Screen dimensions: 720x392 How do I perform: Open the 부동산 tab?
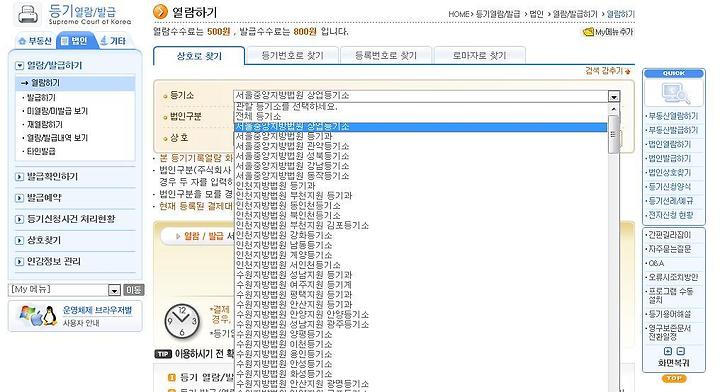click(35, 41)
